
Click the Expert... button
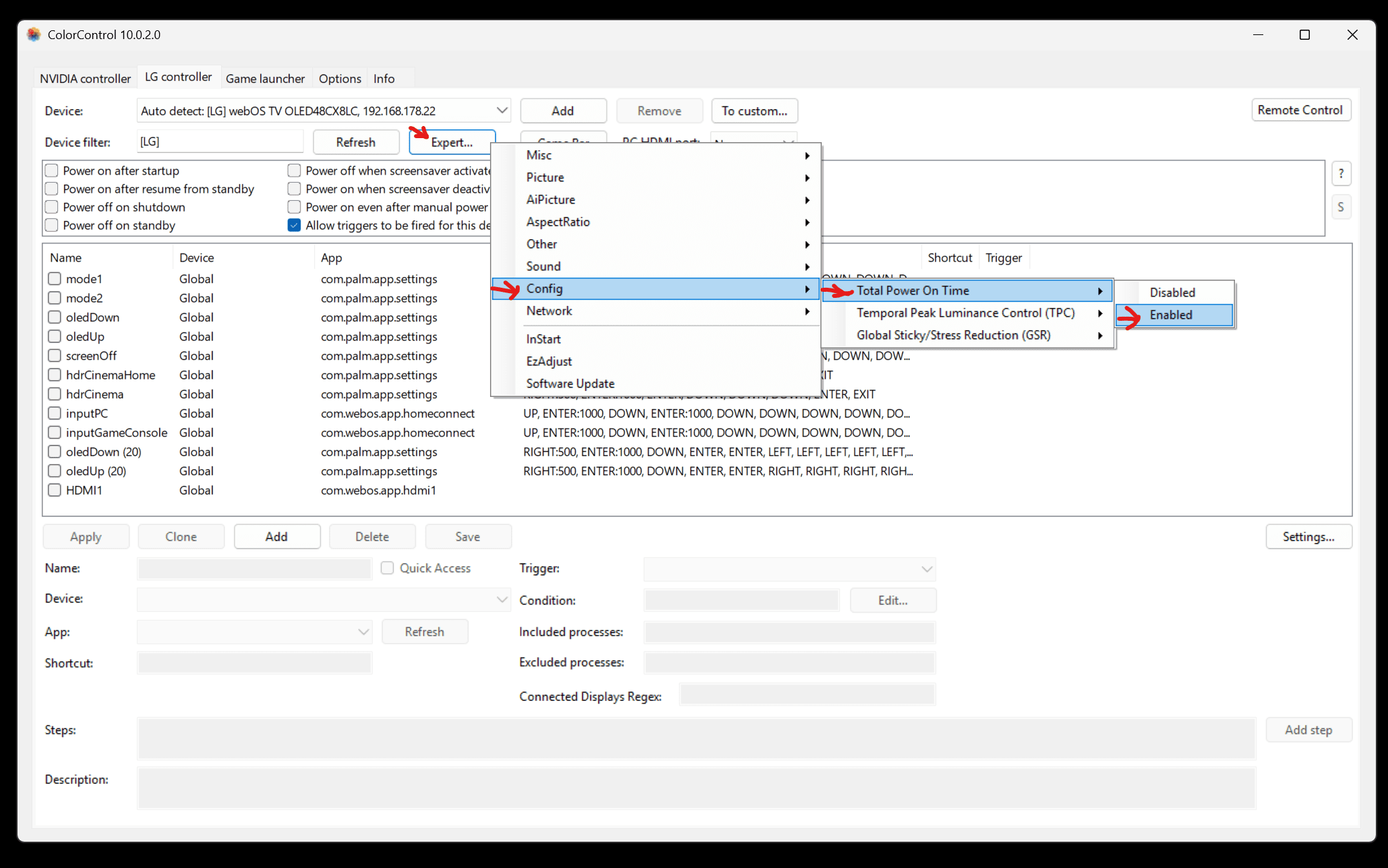(452, 142)
